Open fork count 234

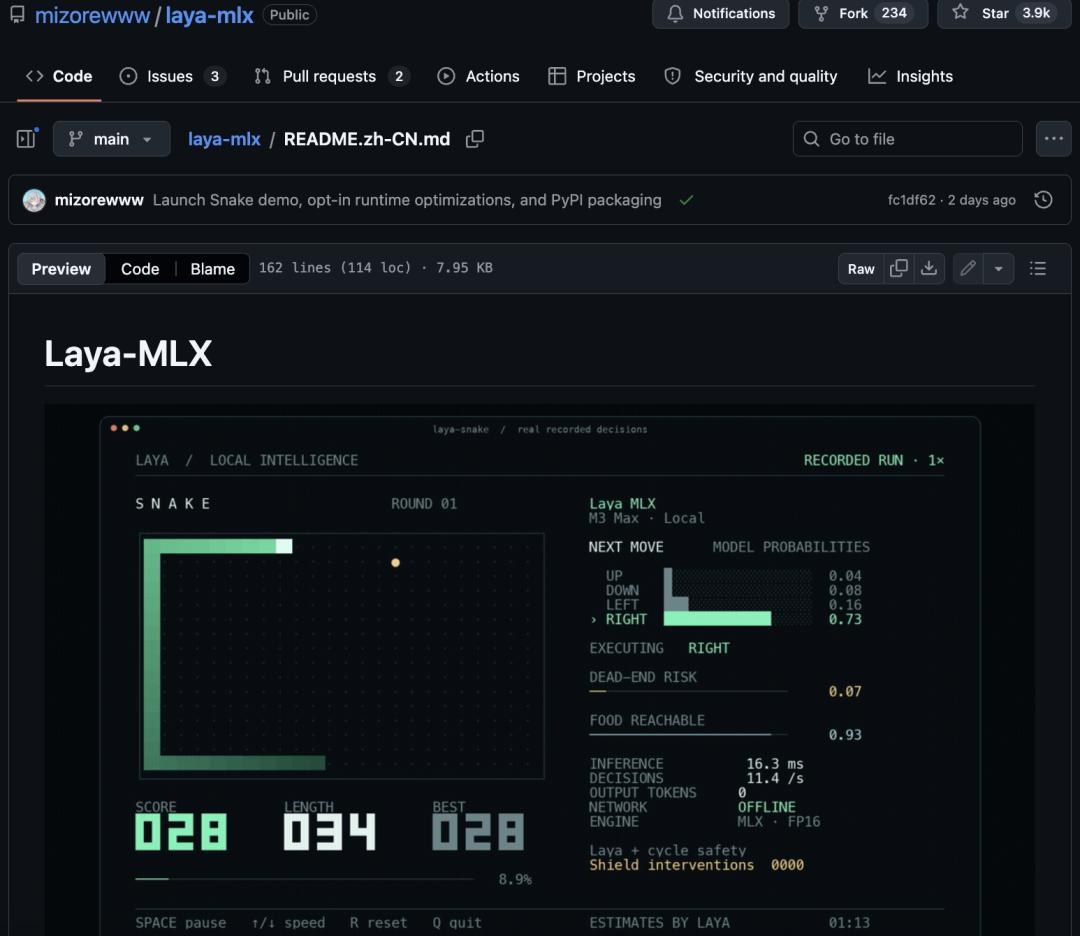click(x=893, y=13)
